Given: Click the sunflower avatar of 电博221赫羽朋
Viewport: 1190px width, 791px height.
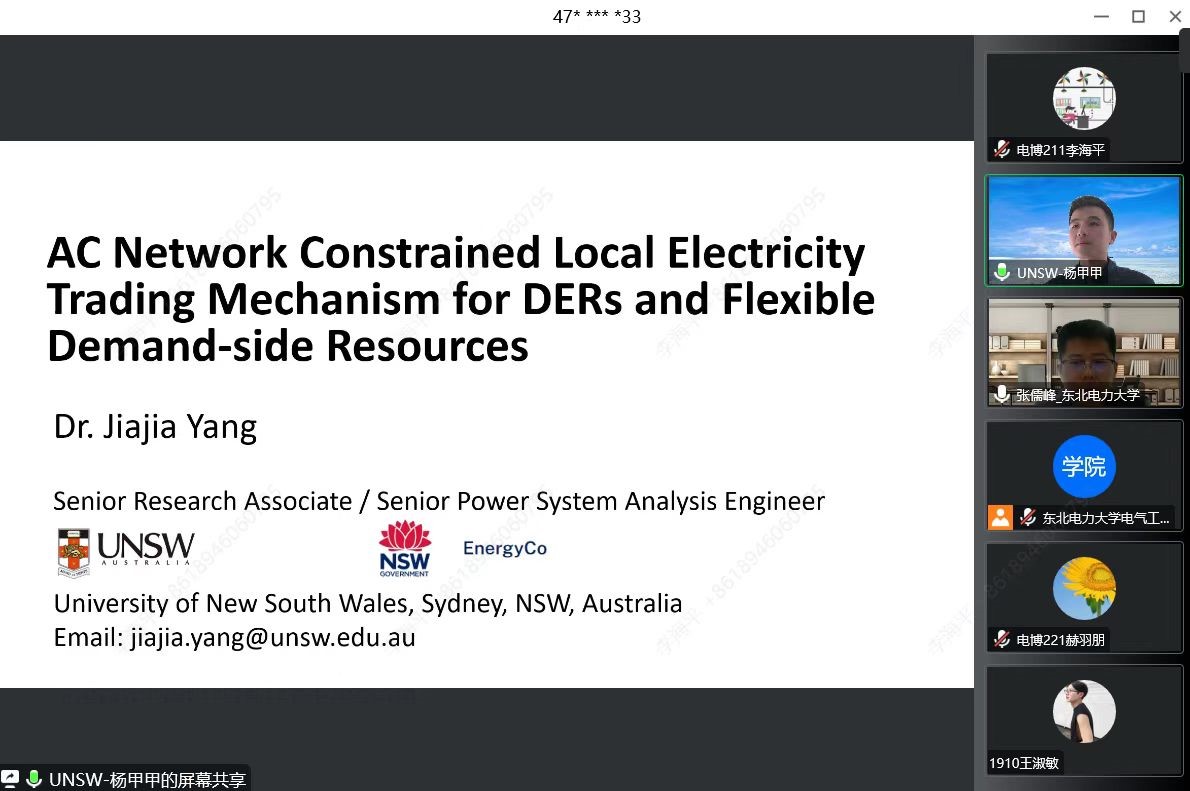Looking at the screenshot, I should tap(1083, 588).
